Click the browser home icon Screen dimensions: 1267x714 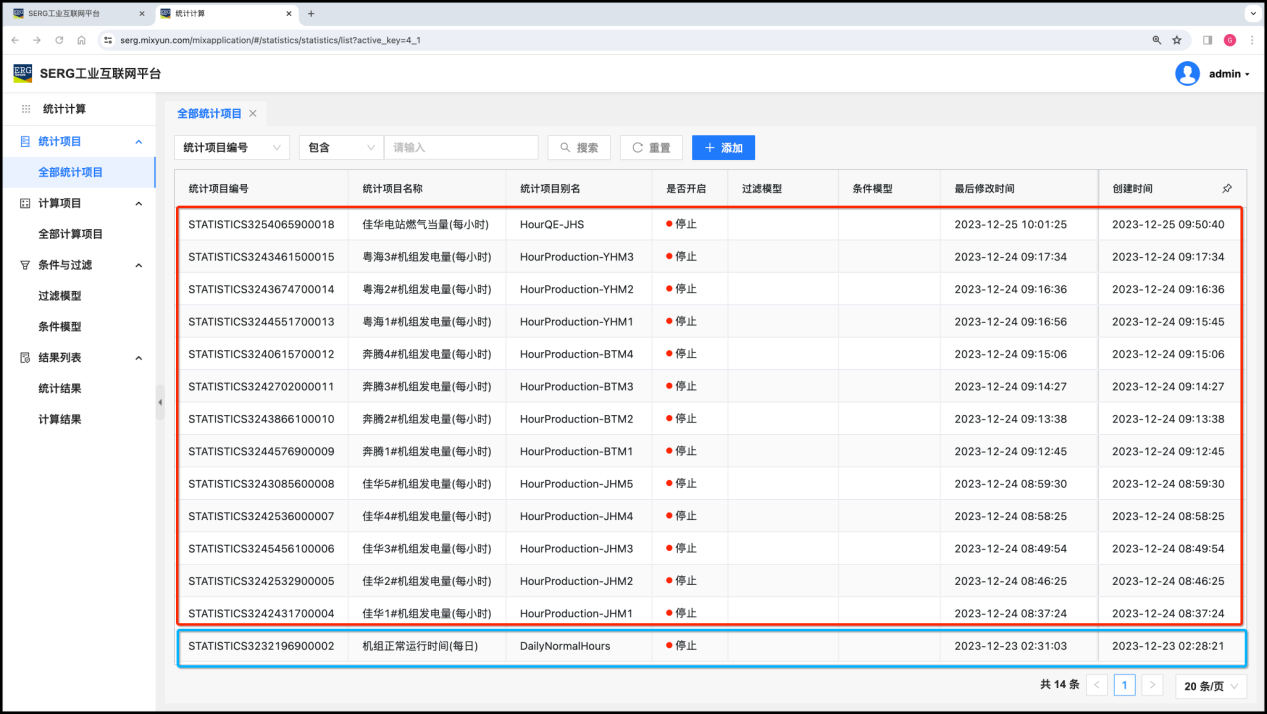[x=81, y=40]
